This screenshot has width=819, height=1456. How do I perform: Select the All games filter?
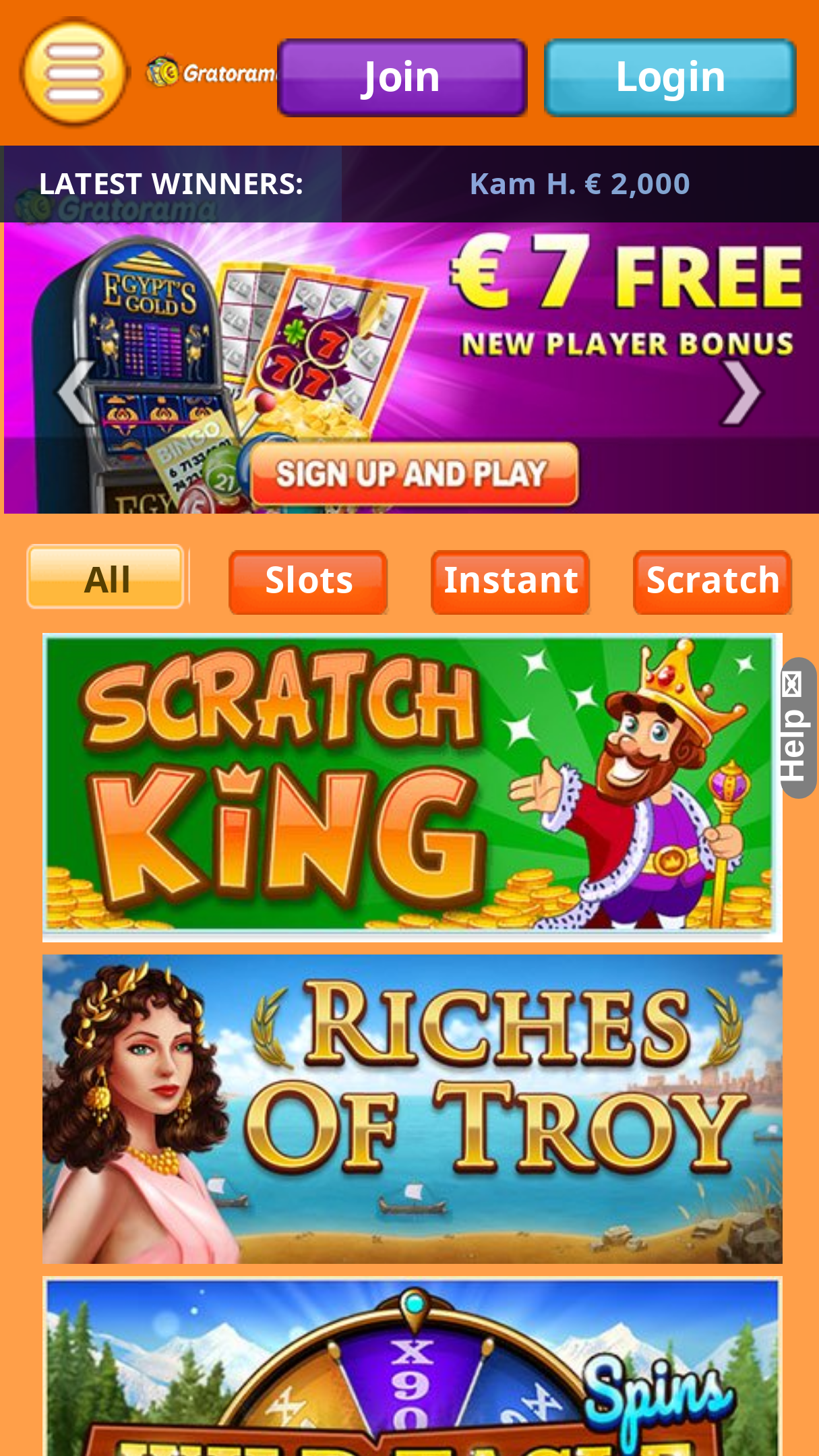pyautogui.click(x=106, y=578)
